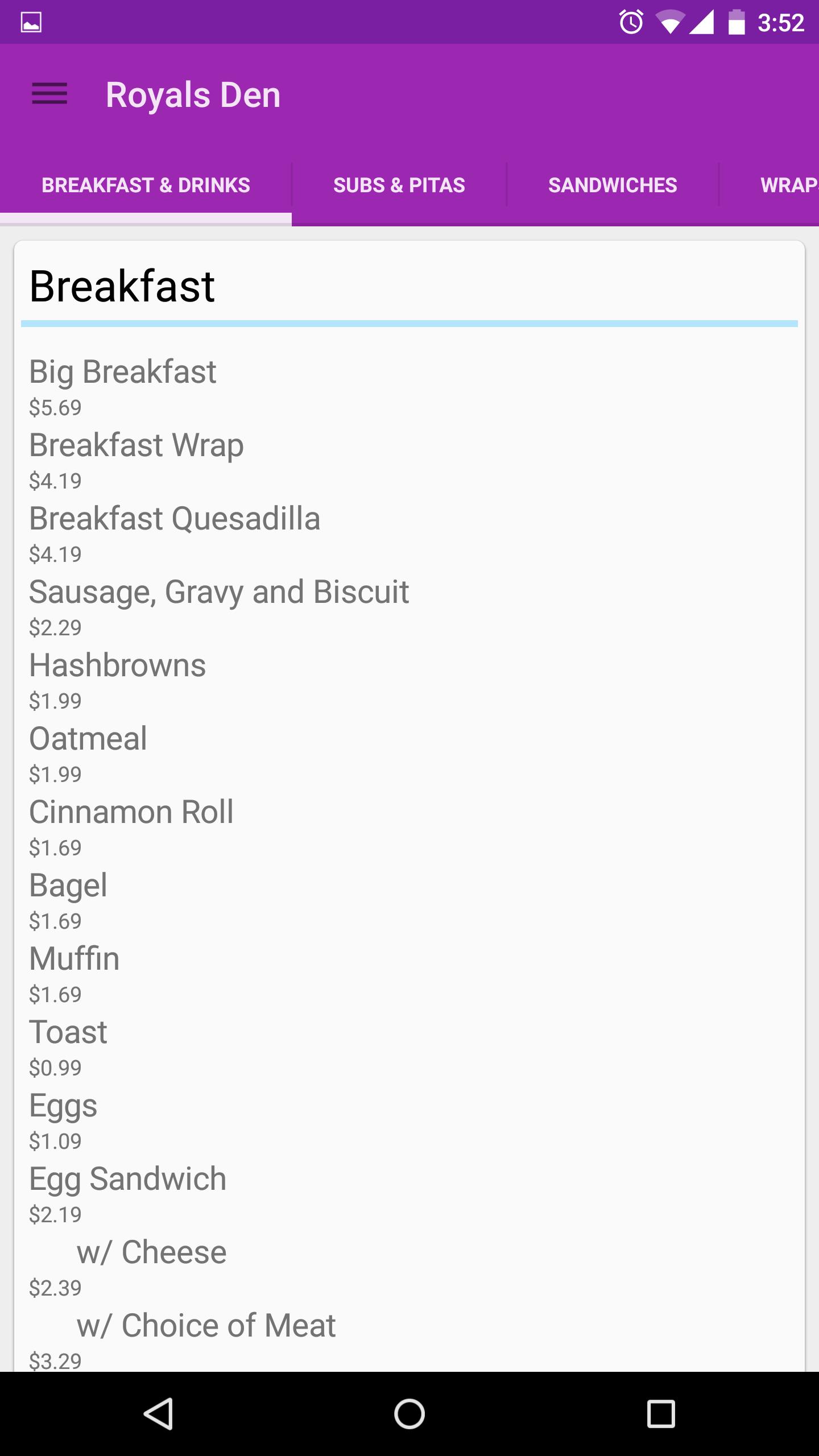Tap the Android back button
819x1456 pixels.
158,1413
